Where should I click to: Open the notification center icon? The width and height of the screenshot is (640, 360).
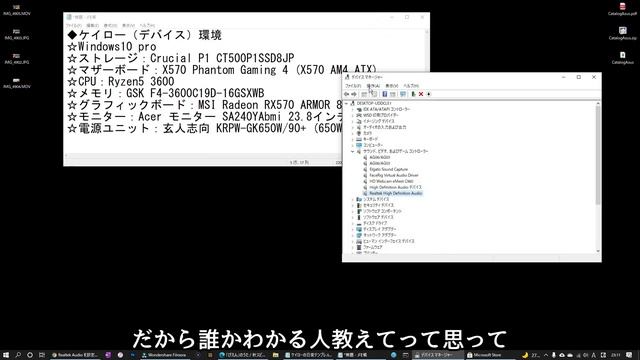pyautogui.click(x=630, y=355)
